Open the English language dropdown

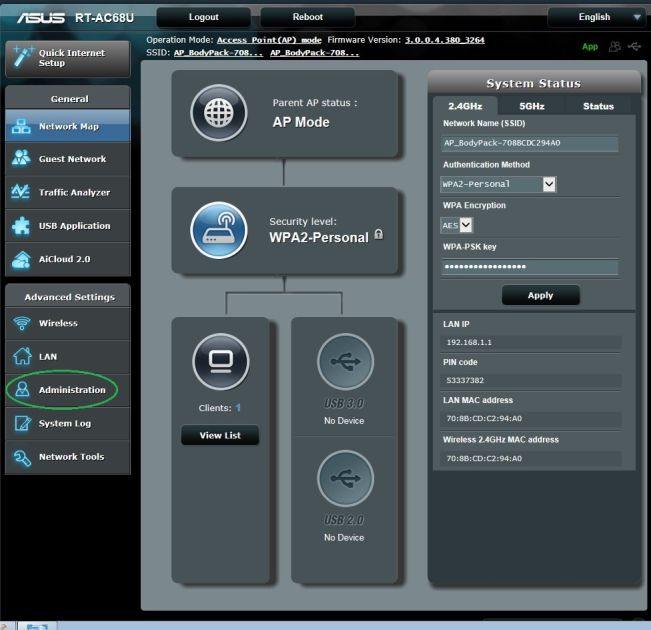596,17
